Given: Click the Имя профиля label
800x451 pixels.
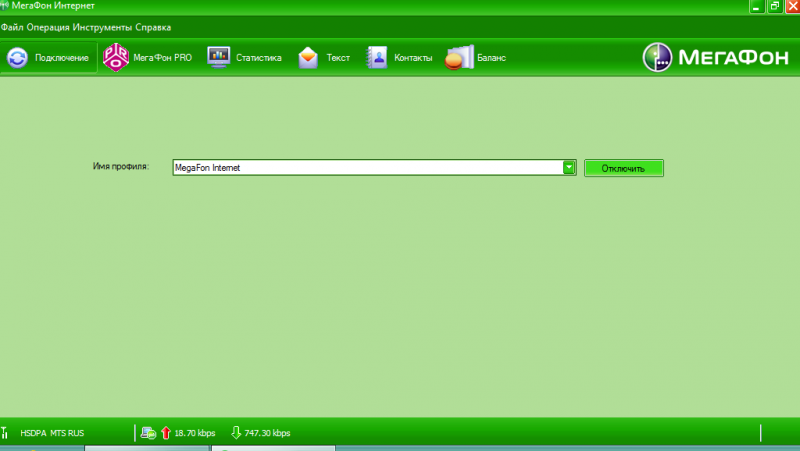Looking at the screenshot, I should [121, 166].
